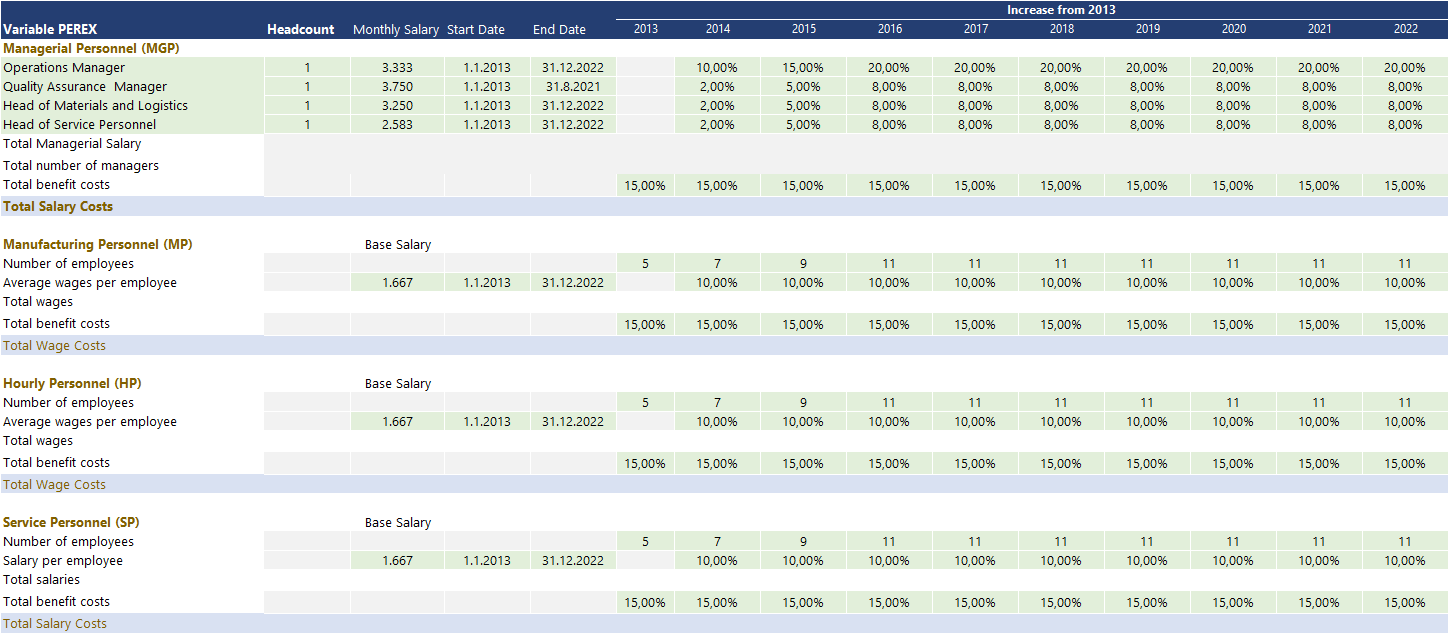Select Manufacturing Personnel 2013 employee count
Screen dimensions: 1449x633
tap(645, 264)
